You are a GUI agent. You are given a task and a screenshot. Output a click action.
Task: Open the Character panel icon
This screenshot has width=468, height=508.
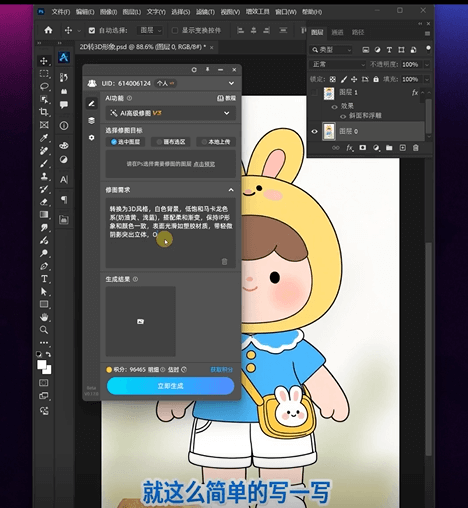[x=64, y=180]
